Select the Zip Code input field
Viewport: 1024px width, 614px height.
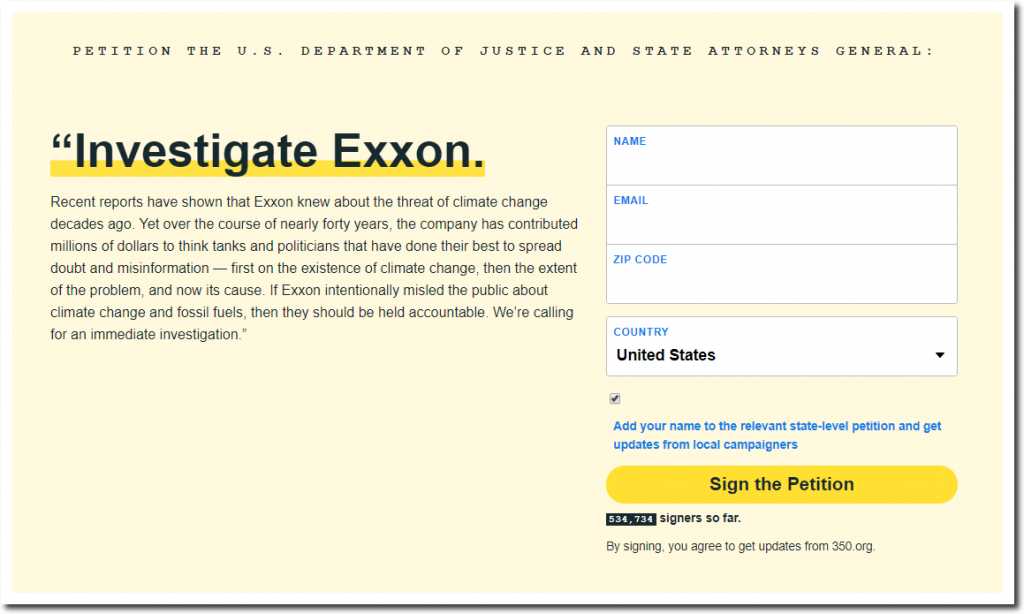coord(782,274)
